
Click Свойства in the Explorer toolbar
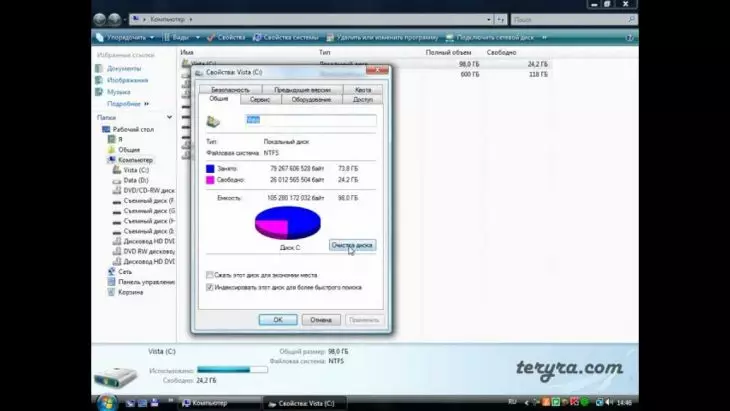(226, 37)
